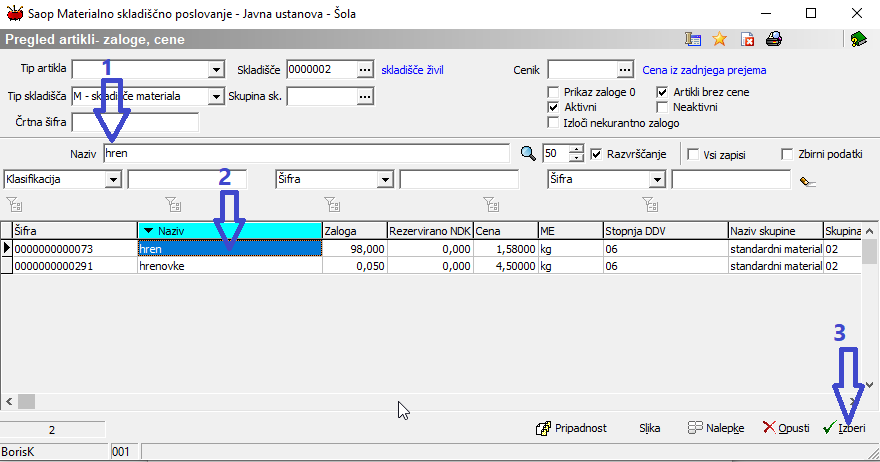
Task: Open the right Šifra filter dropdown
Action: point(657,180)
